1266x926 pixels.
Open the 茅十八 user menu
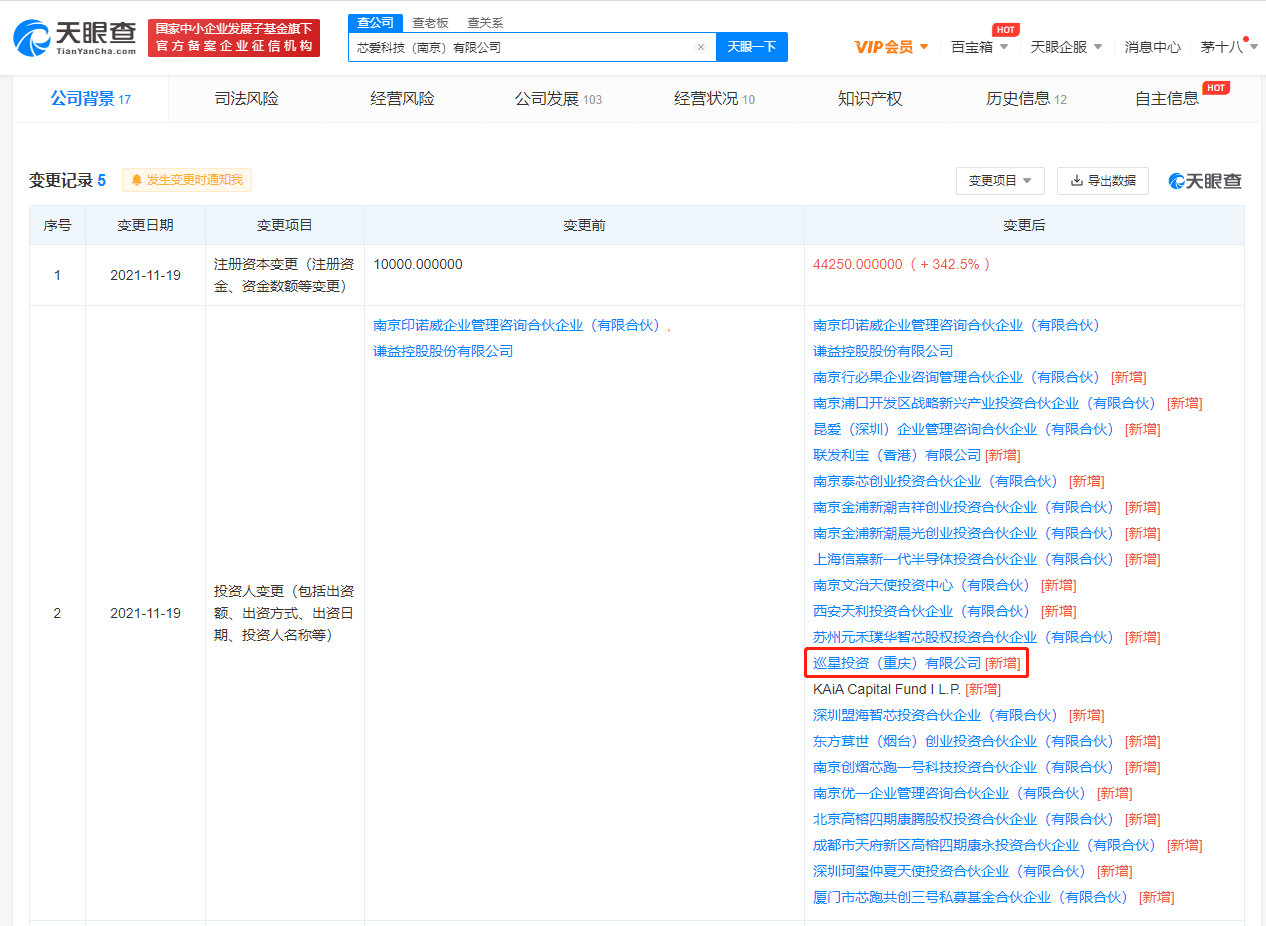(1228, 47)
